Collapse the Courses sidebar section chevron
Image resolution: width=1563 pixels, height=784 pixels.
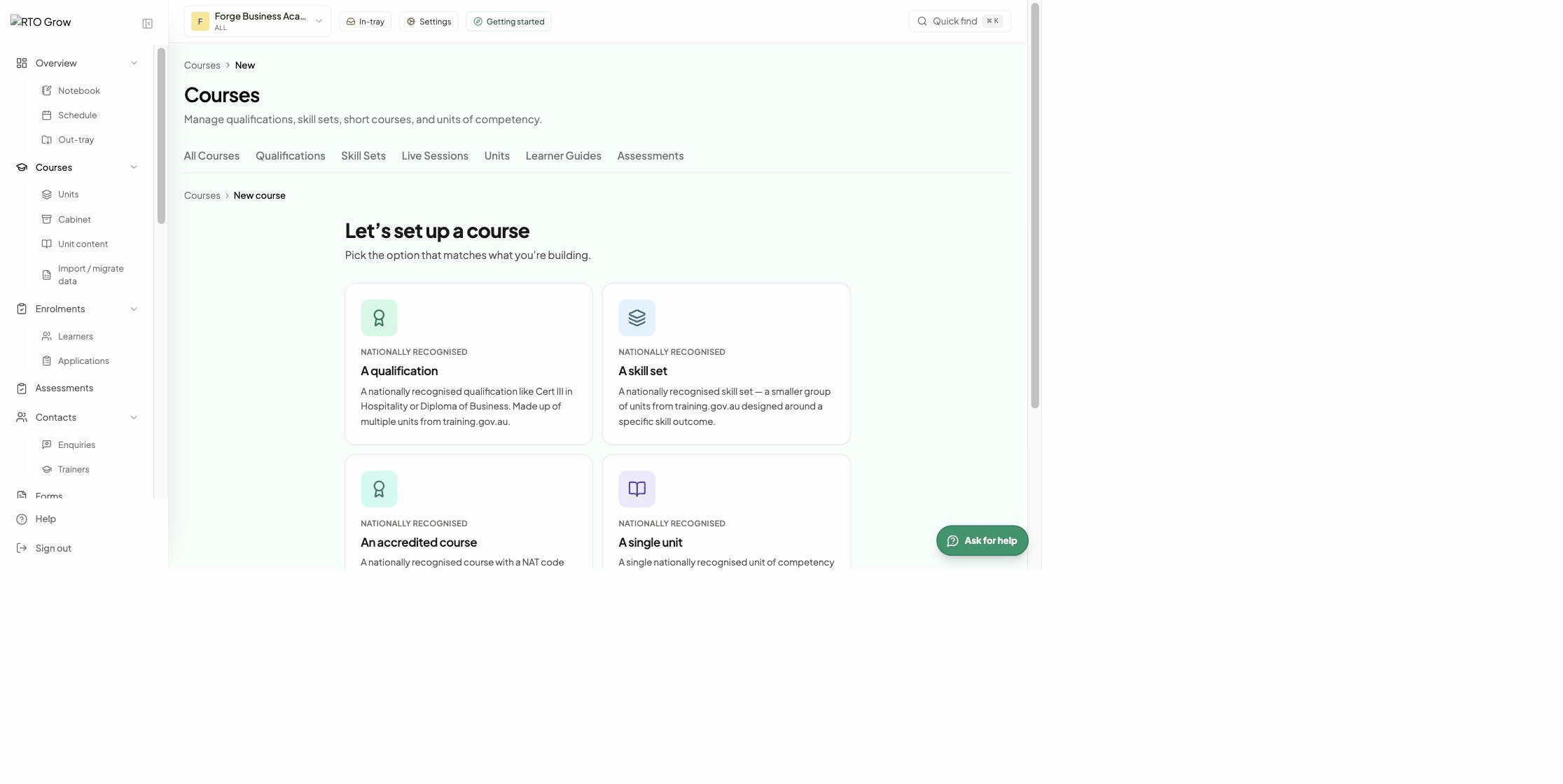click(x=134, y=167)
